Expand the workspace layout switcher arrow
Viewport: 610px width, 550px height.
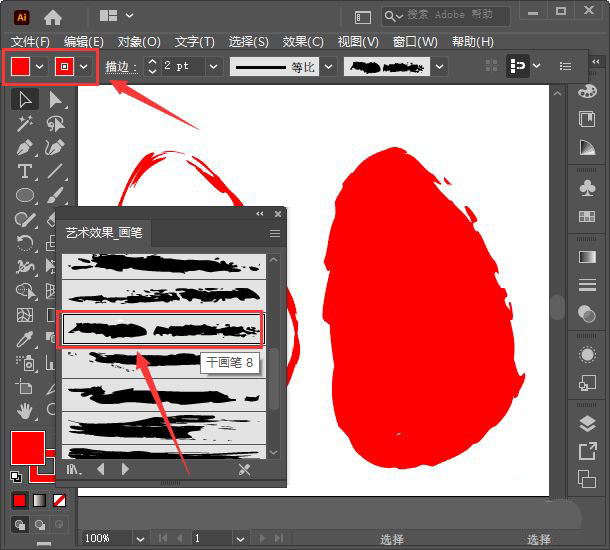point(130,16)
